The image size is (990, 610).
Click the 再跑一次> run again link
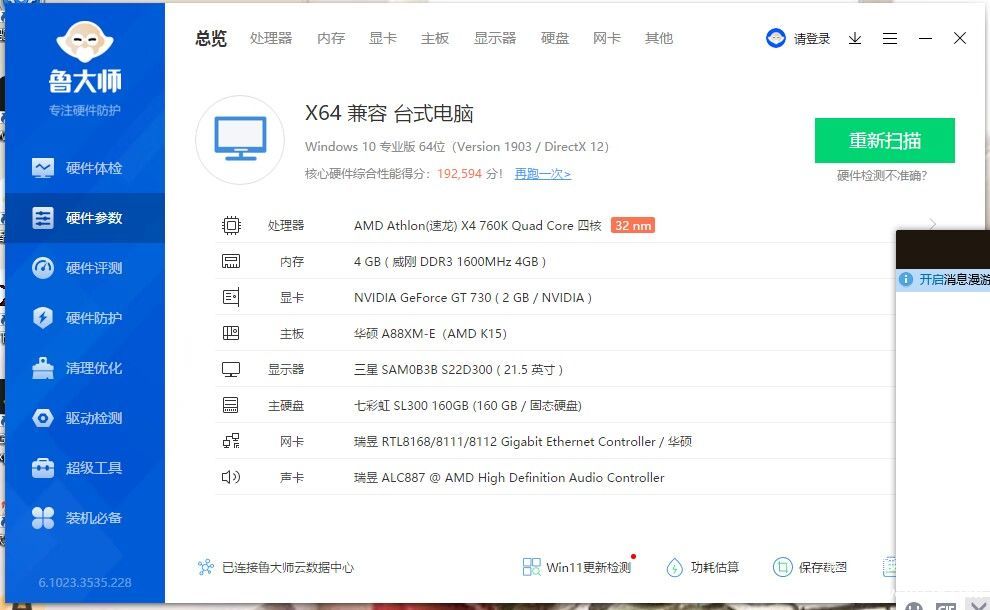pos(542,174)
